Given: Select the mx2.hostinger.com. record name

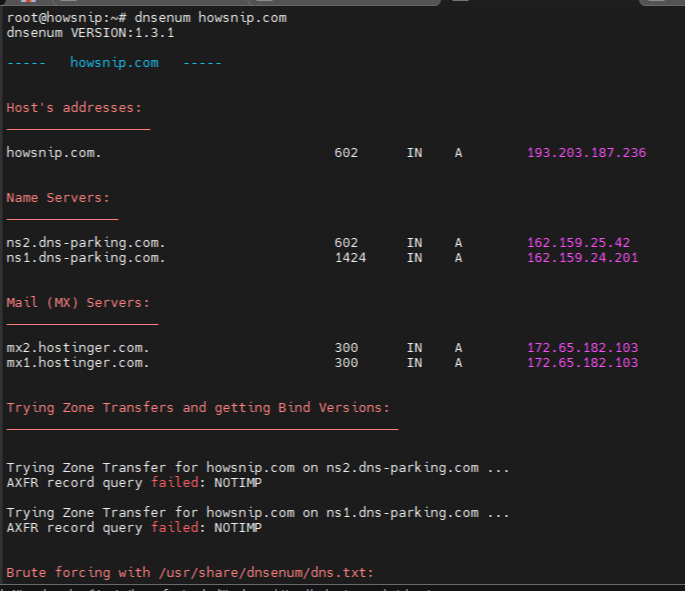Looking at the screenshot, I should coord(78,348).
